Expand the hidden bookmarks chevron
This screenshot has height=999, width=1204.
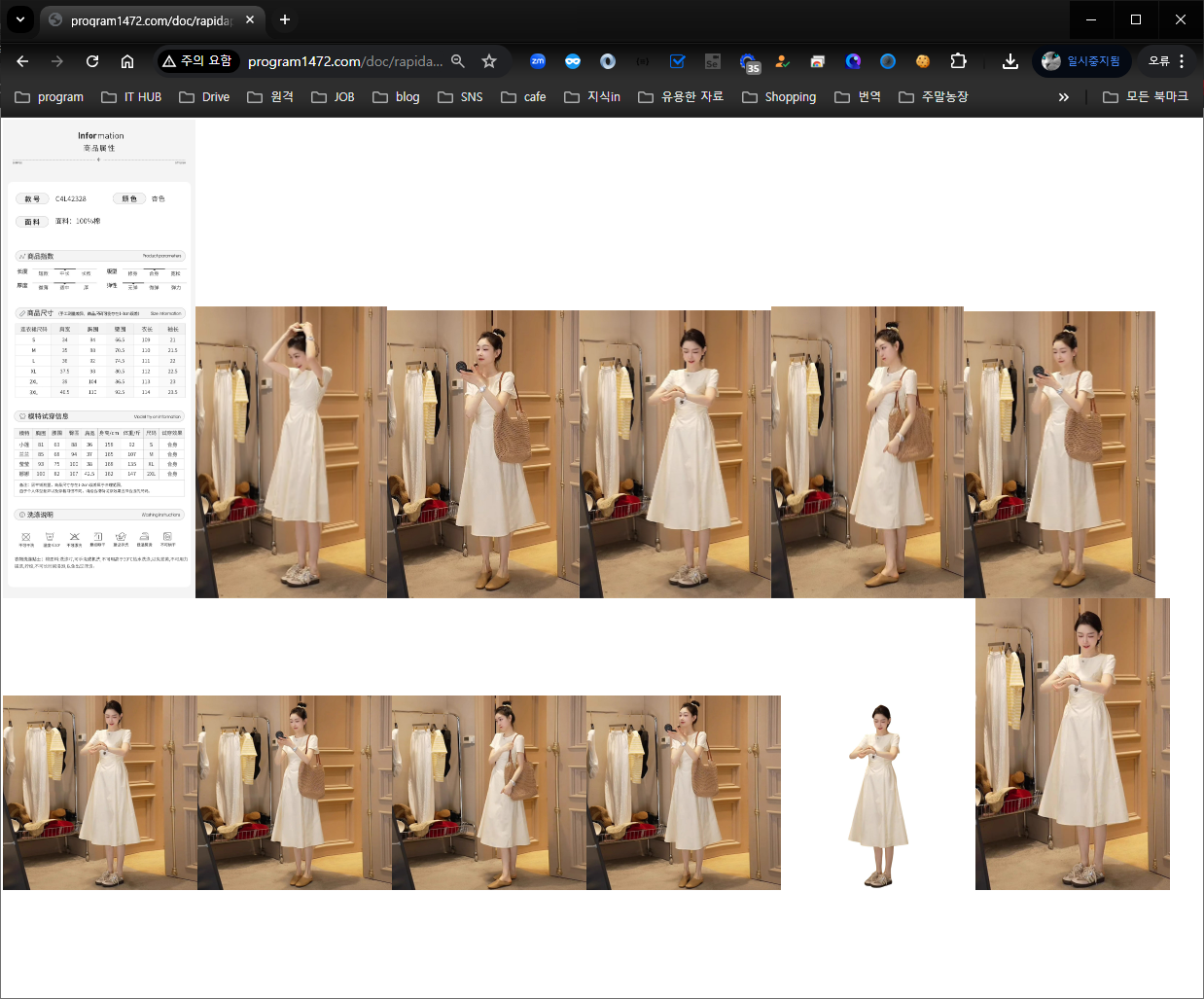tap(1063, 97)
